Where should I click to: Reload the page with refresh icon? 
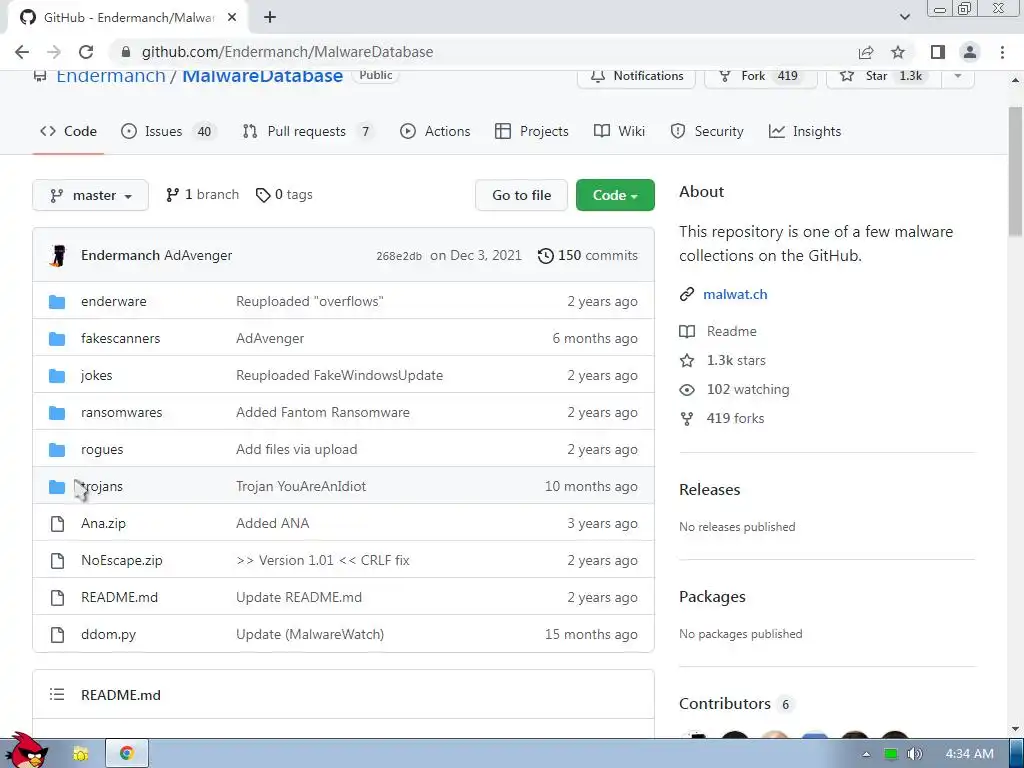[86, 52]
